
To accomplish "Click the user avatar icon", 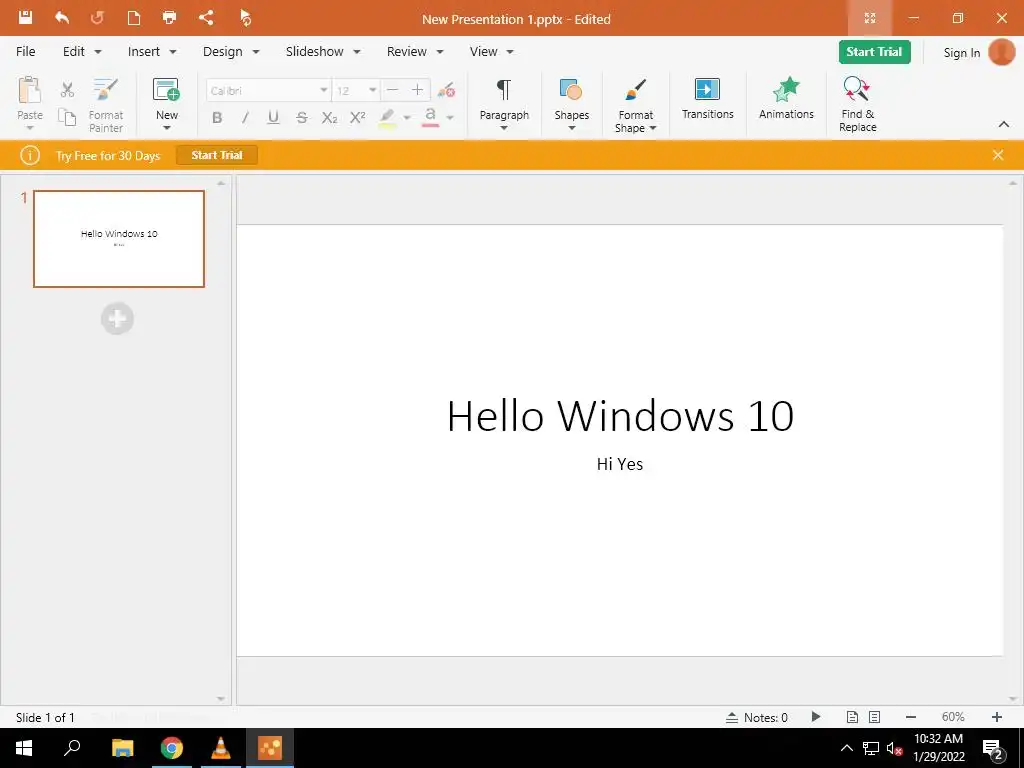I will tap(1002, 52).
